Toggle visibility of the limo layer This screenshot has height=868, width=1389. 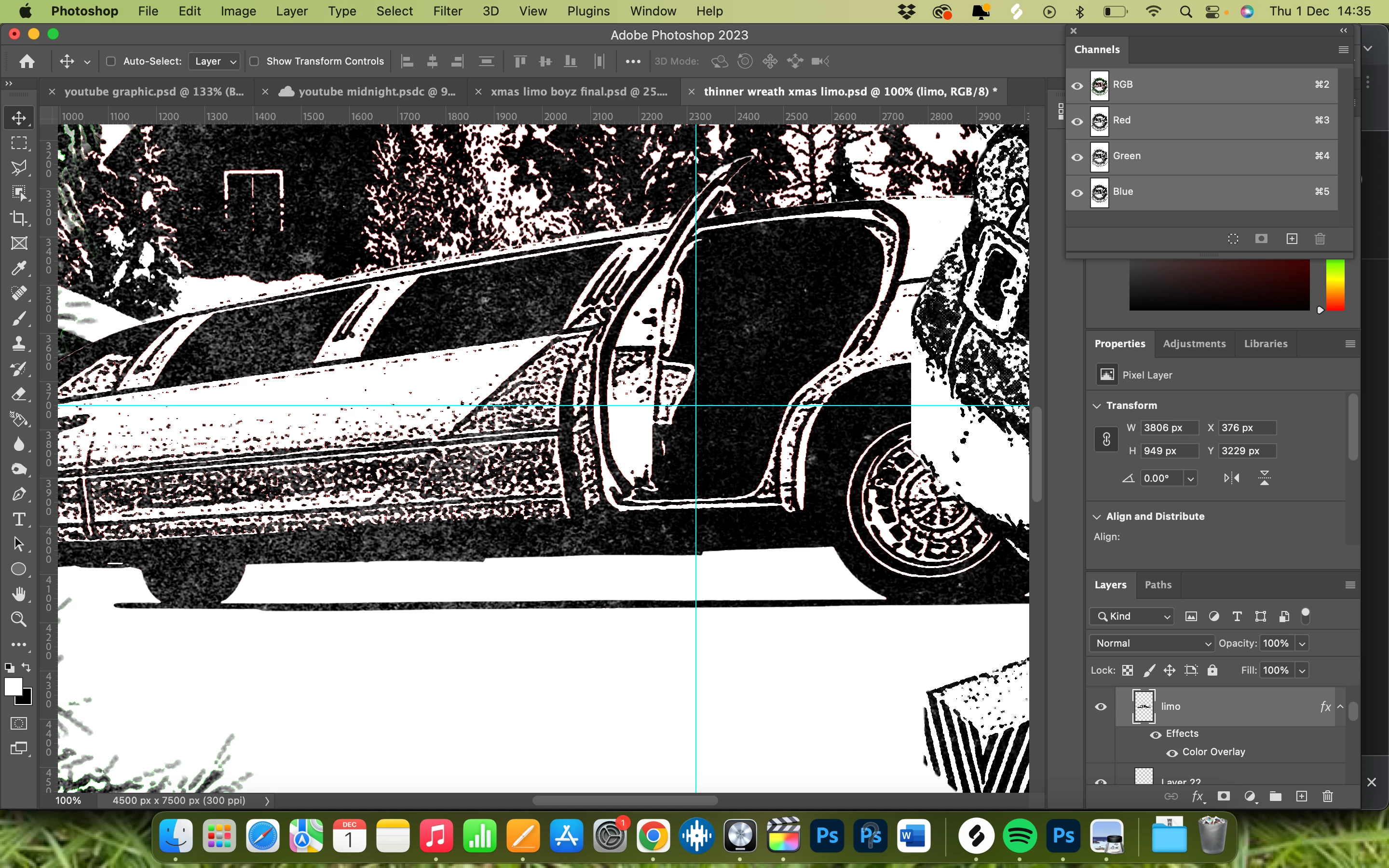pos(1100,706)
